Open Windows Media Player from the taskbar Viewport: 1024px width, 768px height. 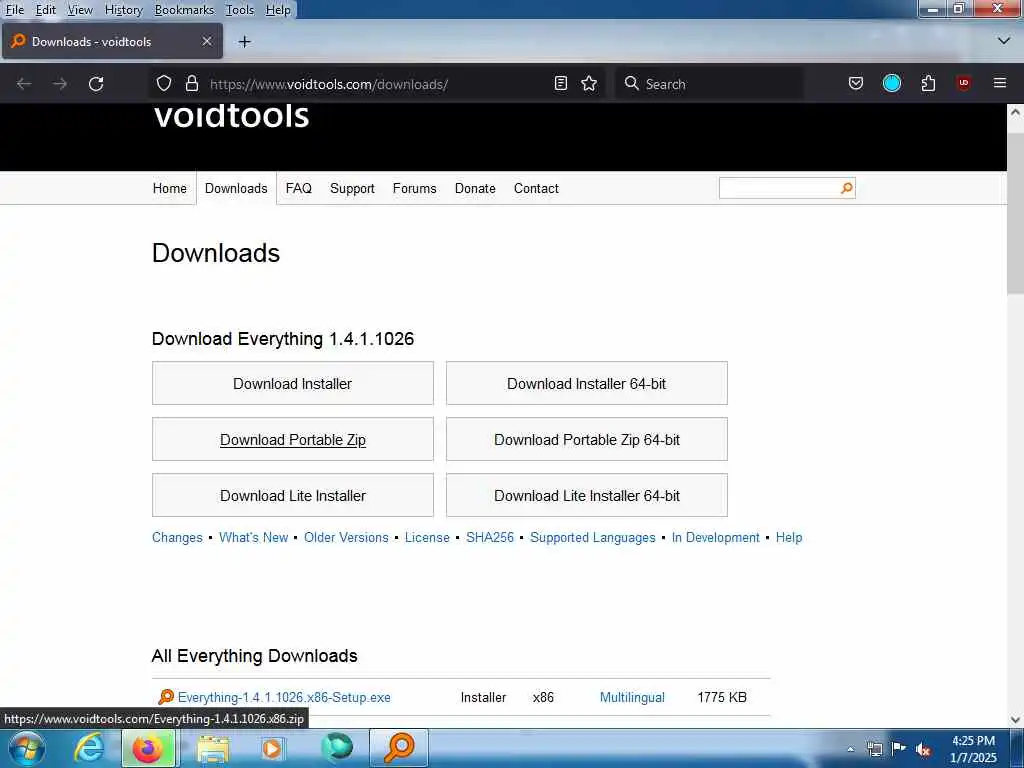pos(272,748)
